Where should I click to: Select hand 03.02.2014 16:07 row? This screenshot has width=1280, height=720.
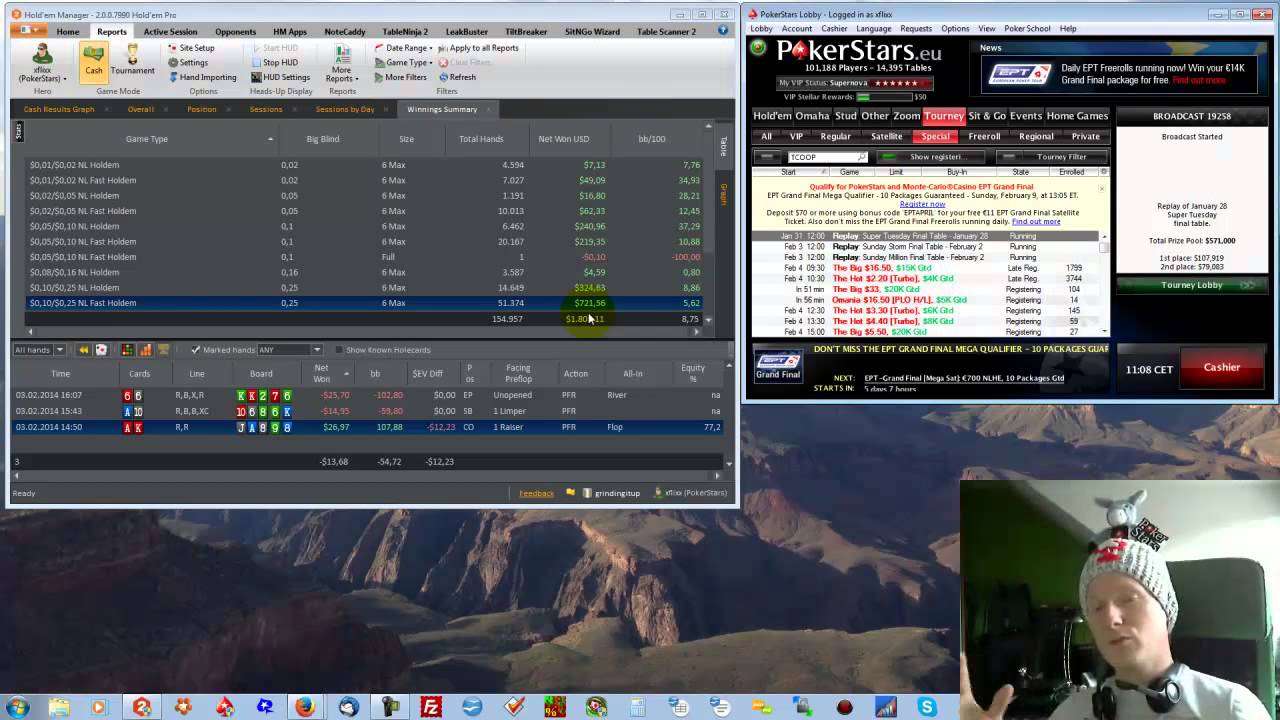(x=365, y=395)
